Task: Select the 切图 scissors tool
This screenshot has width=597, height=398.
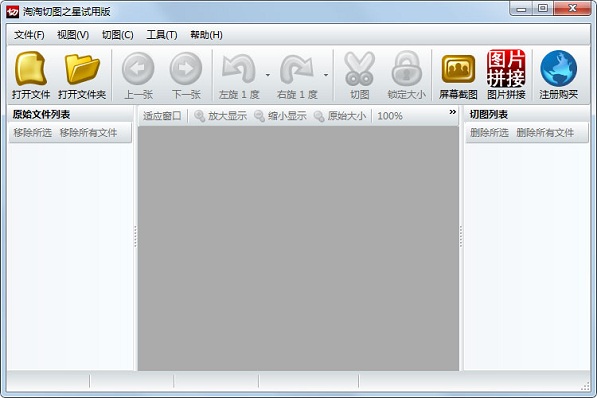Action: (x=359, y=69)
